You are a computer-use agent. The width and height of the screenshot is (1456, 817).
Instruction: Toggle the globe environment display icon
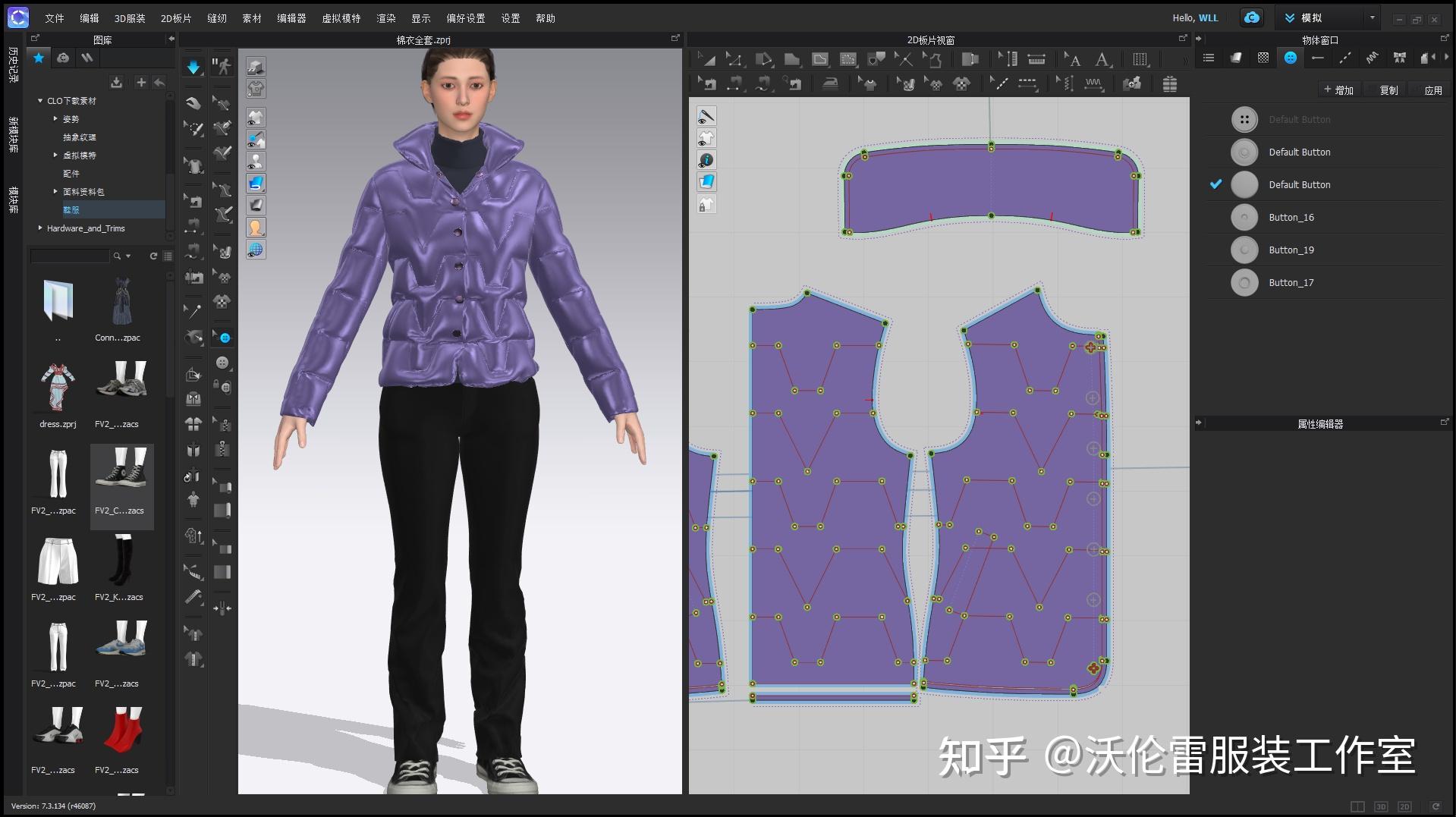click(256, 250)
